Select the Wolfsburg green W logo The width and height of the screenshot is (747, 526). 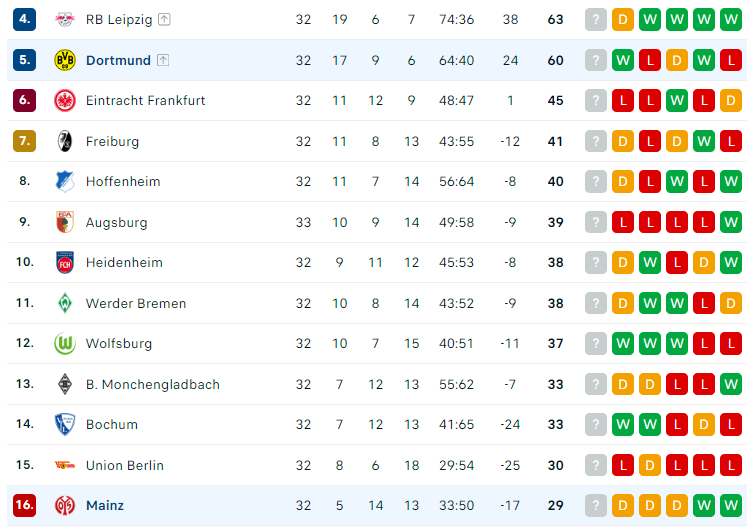pyautogui.click(x=65, y=344)
